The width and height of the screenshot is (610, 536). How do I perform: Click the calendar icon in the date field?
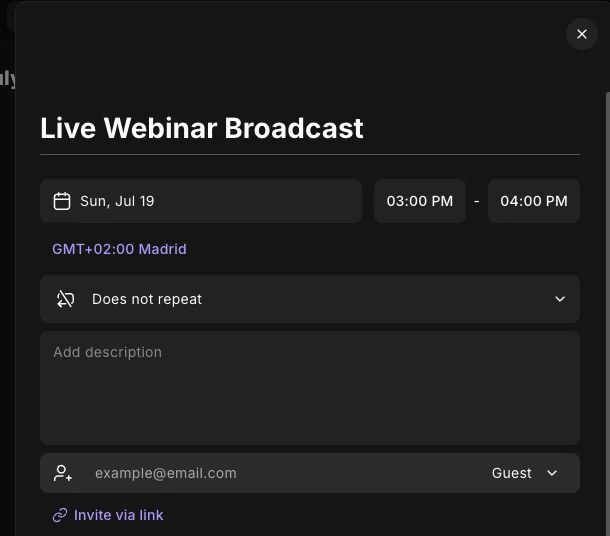point(62,201)
